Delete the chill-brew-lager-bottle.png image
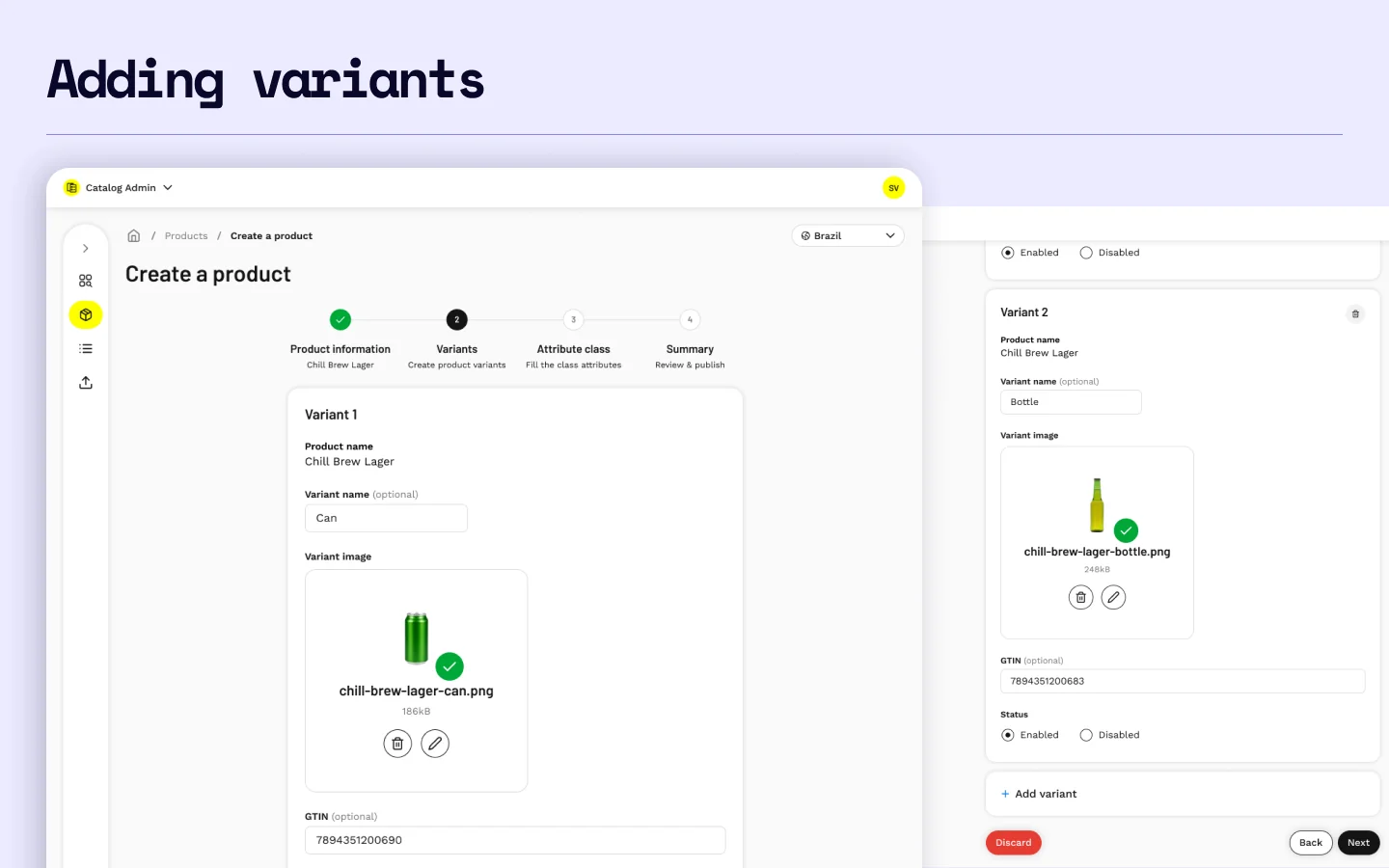This screenshot has height=868, width=1389. pyautogui.click(x=1081, y=597)
